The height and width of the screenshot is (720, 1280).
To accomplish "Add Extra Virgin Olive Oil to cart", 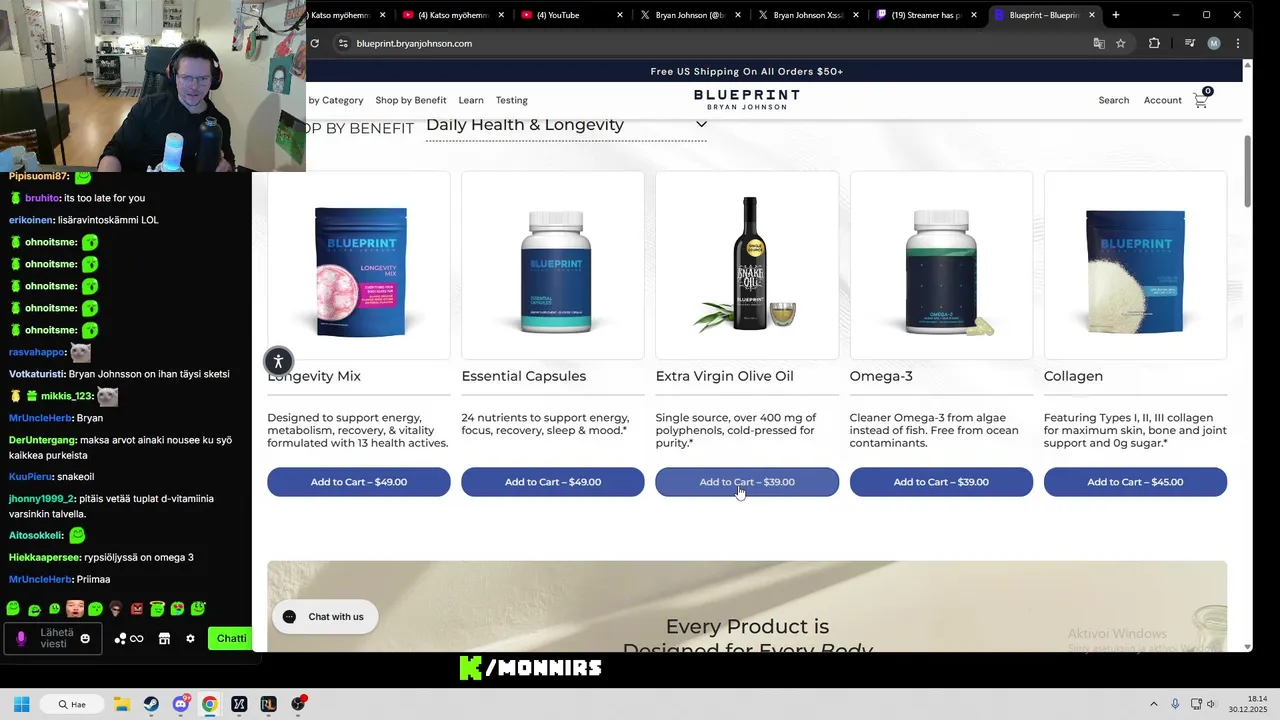I will coord(747,482).
